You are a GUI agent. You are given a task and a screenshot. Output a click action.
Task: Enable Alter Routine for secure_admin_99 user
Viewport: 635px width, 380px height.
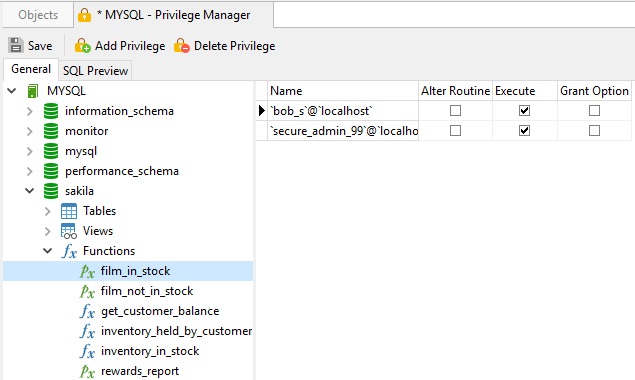point(455,130)
